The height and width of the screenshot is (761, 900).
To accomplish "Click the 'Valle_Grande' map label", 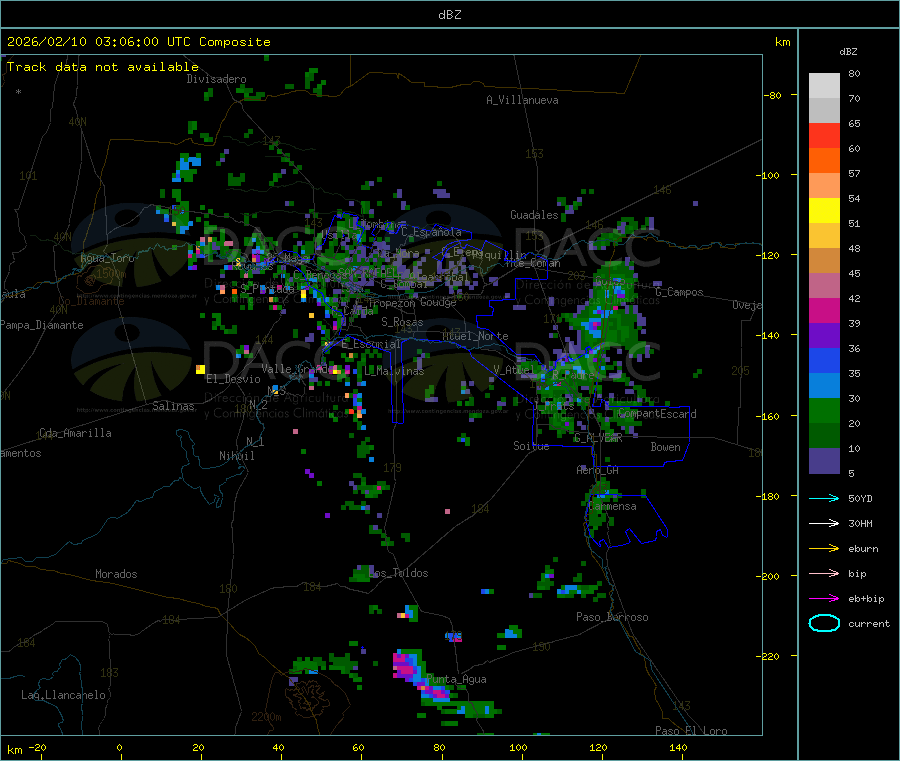I will click(x=297, y=368).
